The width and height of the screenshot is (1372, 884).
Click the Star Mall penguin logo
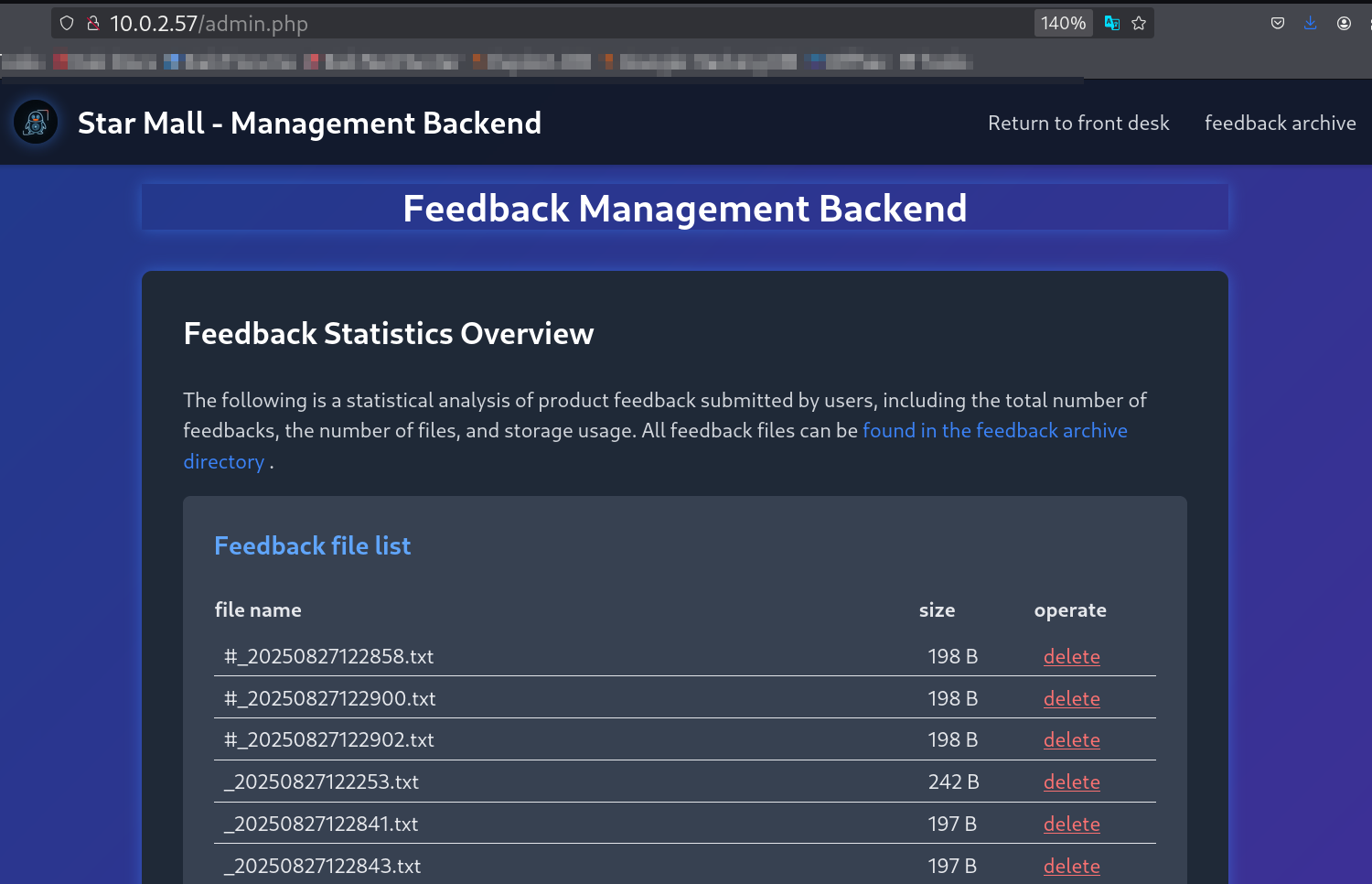click(x=36, y=123)
